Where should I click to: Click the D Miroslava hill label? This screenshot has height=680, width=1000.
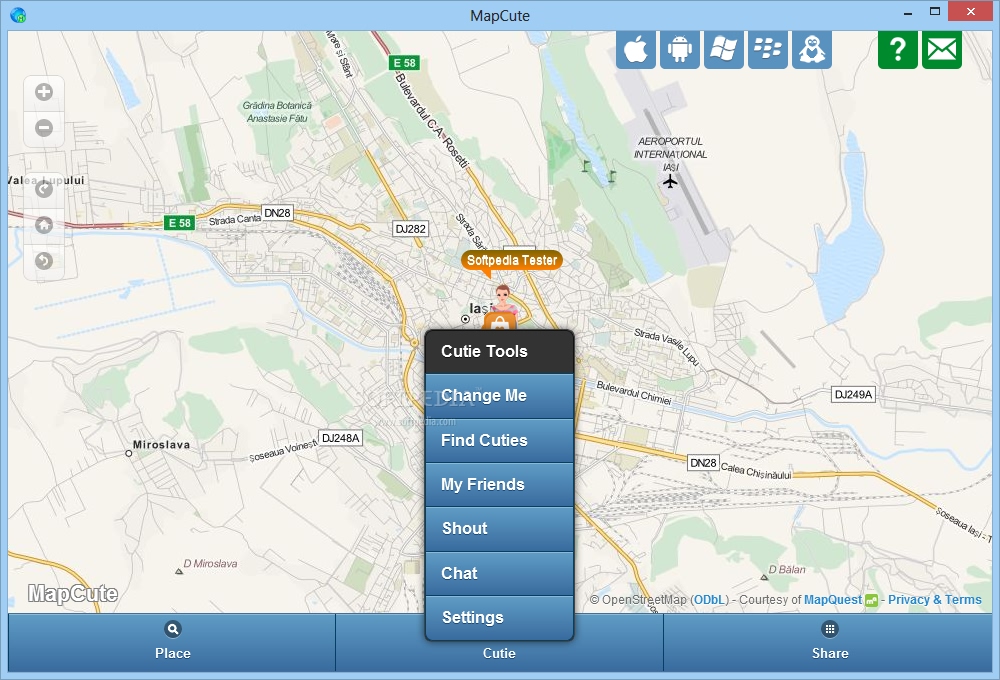pyautogui.click(x=210, y=563)
